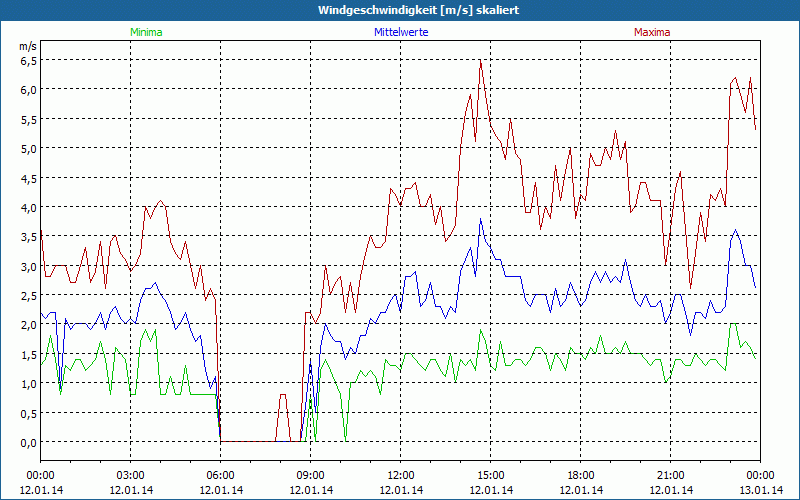Click the 4,5 y-axis value
800x500 pixels.
(29, 178)
